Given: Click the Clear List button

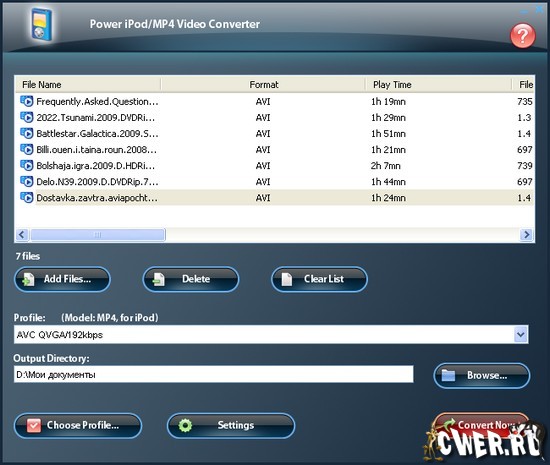Looking at the screenshot, I should click(319, 279).
